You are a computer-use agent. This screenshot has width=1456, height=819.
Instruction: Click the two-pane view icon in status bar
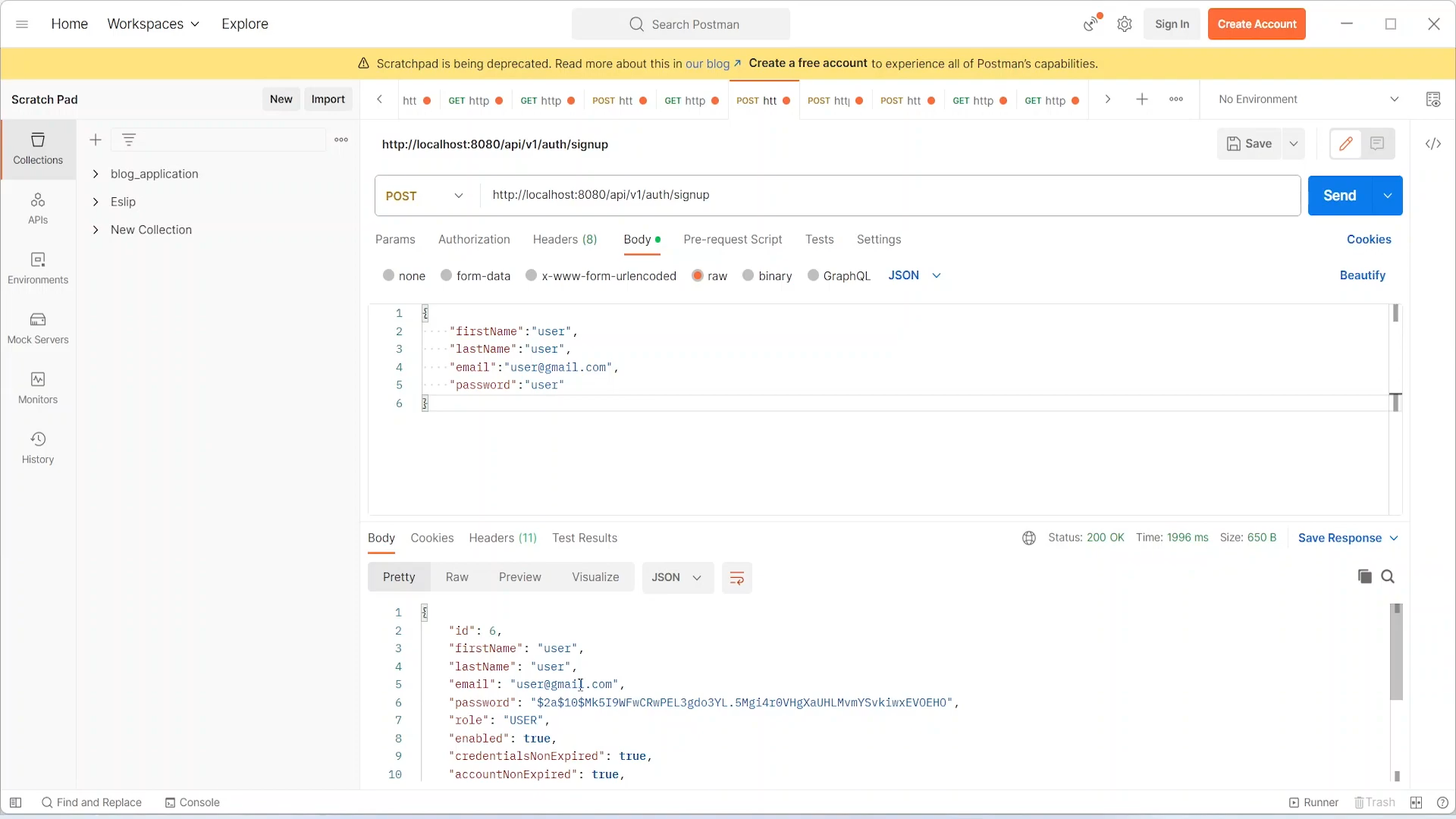point(1416,802)
